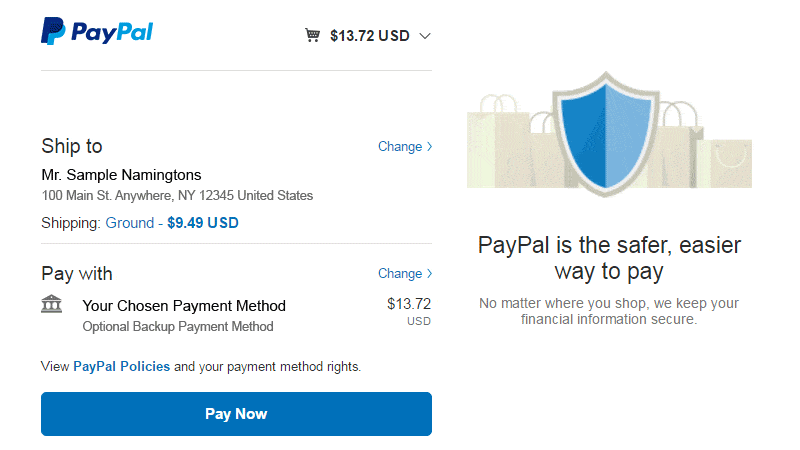Click the Pay with heading

[x=77, y=273]
